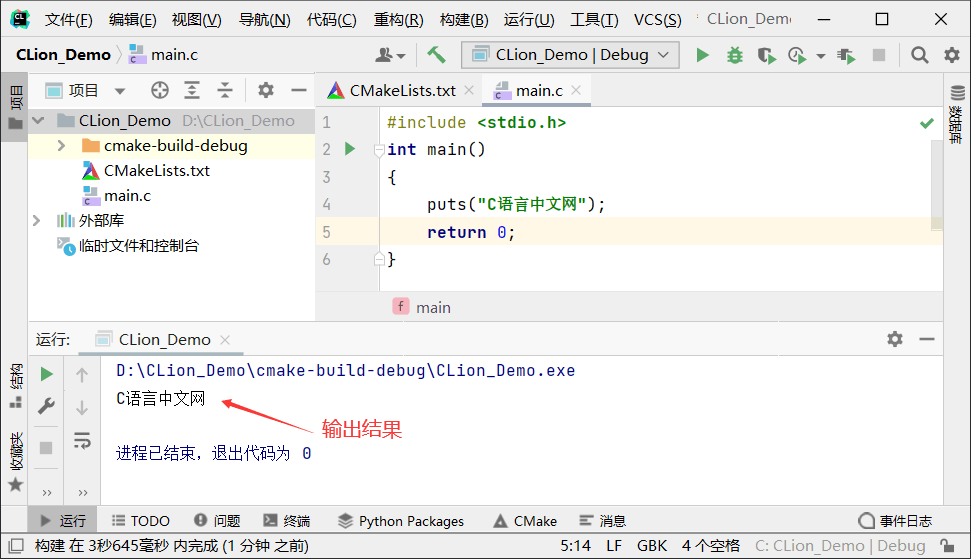
Task: Rerun with the run panel green play button
Action: point(46,375)
